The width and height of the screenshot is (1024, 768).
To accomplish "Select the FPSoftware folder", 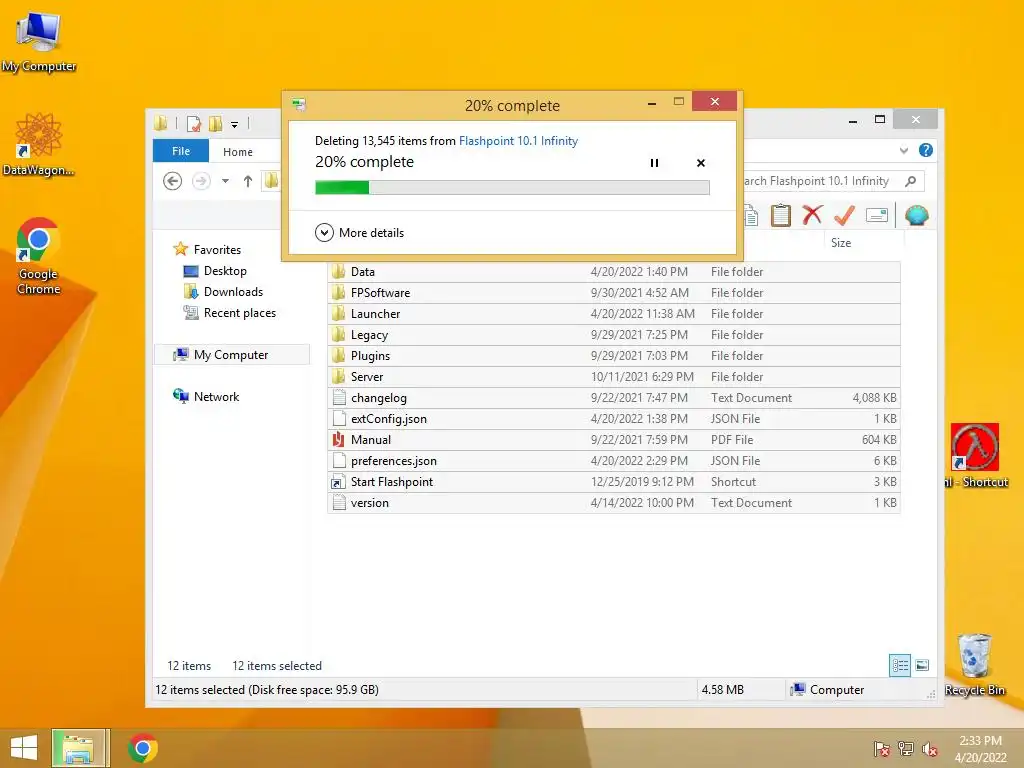I will click(x=613, y=293).
